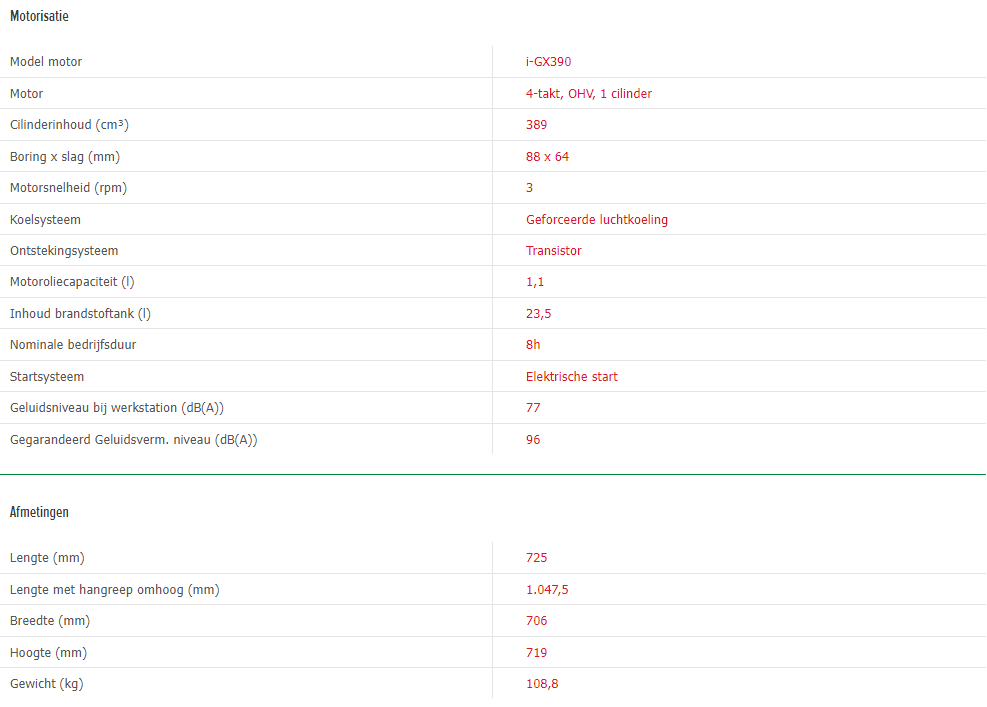This screenshot has height=707, width=987.
Task: Select the 96 guaranteed sound level value
Action: [533, 439]
